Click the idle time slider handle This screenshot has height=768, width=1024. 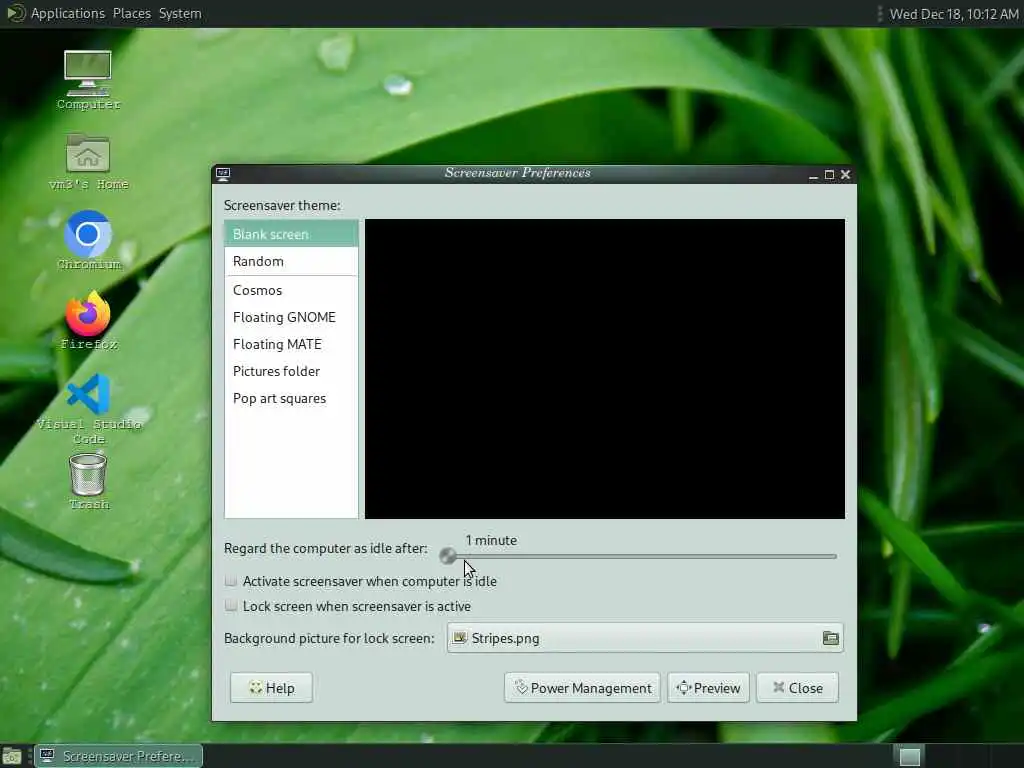(448, 556)
